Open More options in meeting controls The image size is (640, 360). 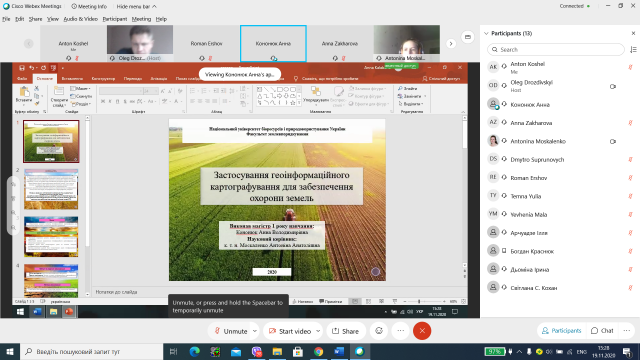coord(400,331)
